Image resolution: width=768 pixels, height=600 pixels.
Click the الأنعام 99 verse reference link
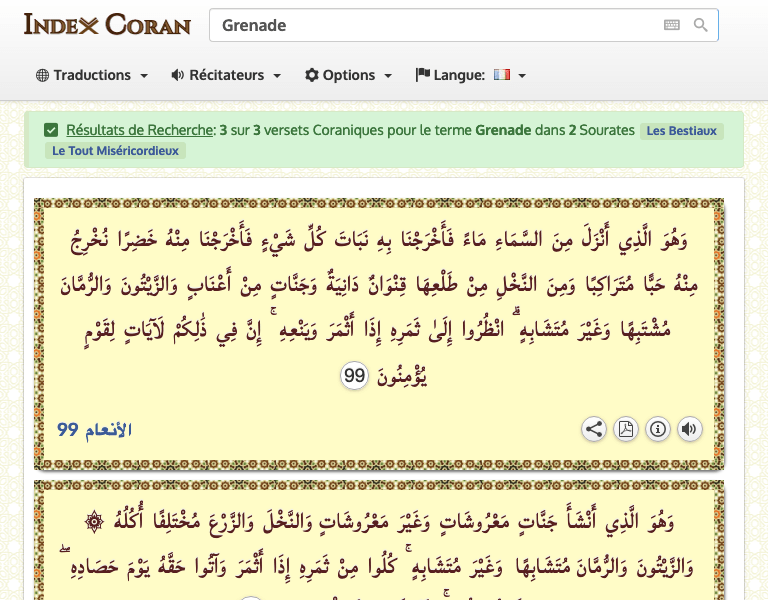coord(95,430)
